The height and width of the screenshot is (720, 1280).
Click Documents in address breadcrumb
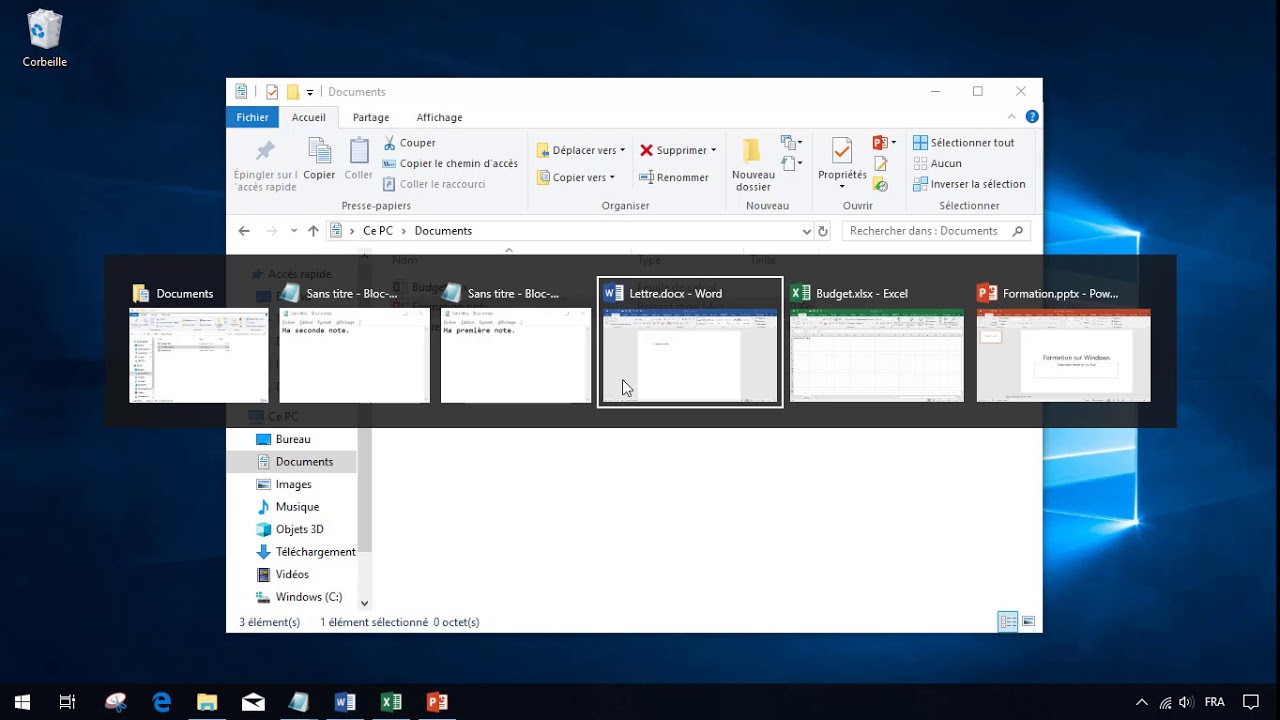click(x=443, y=231)
